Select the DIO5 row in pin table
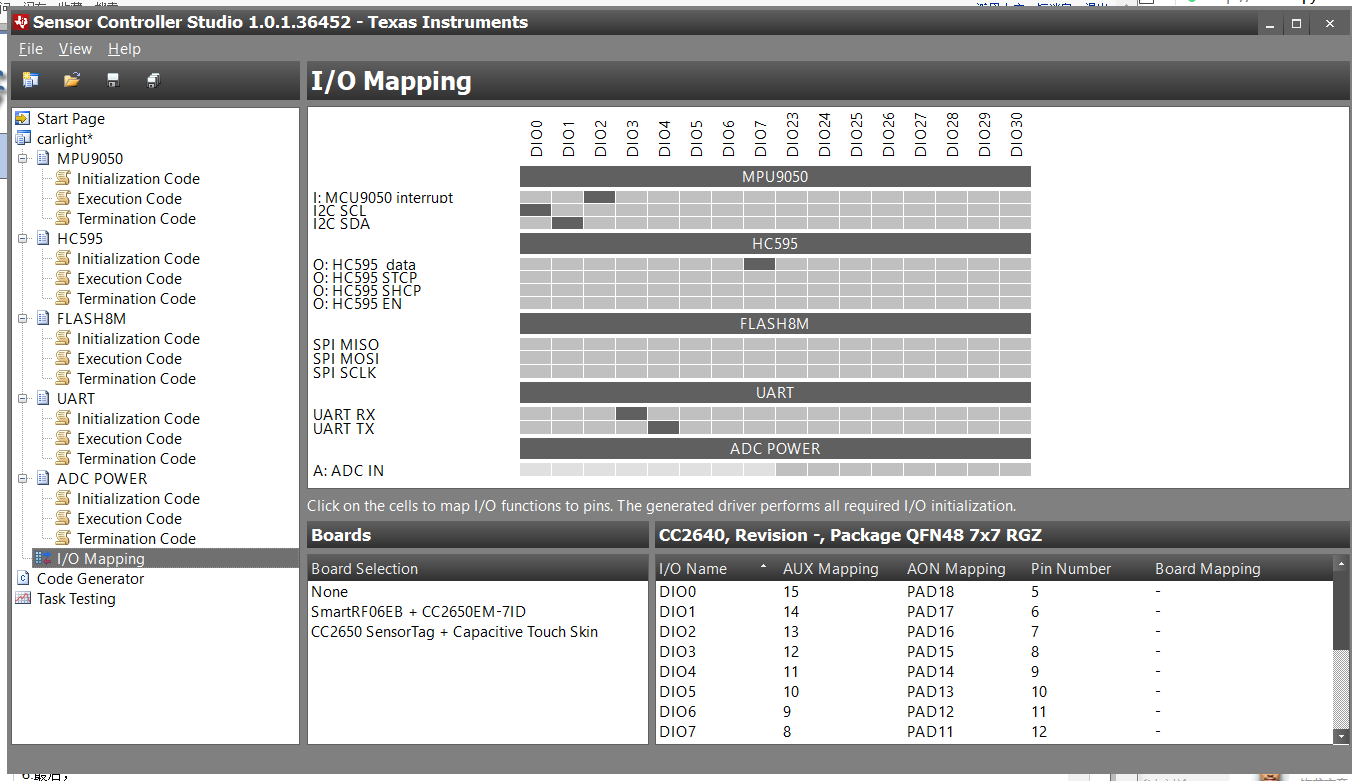Viewport: 1352px width, 781px height. tap(995, 692)
